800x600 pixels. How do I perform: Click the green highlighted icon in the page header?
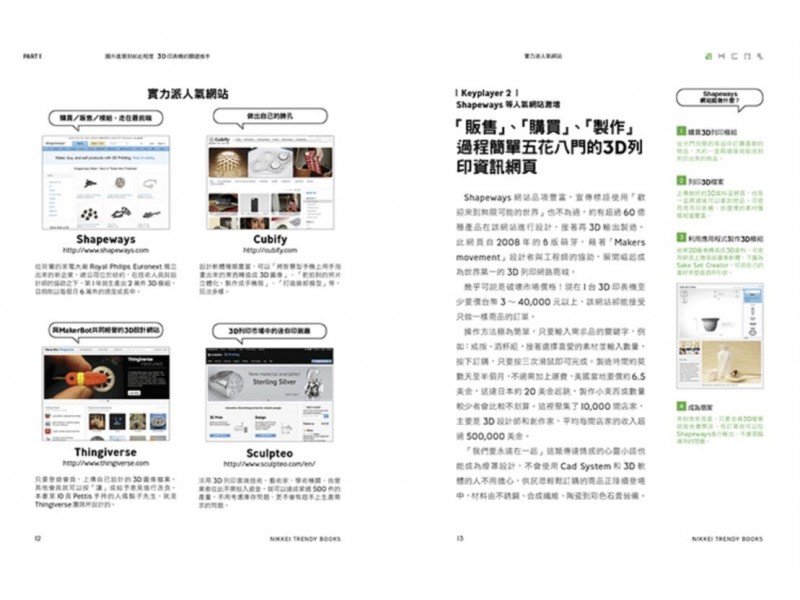pyautogui.click(x=708, y=57)
